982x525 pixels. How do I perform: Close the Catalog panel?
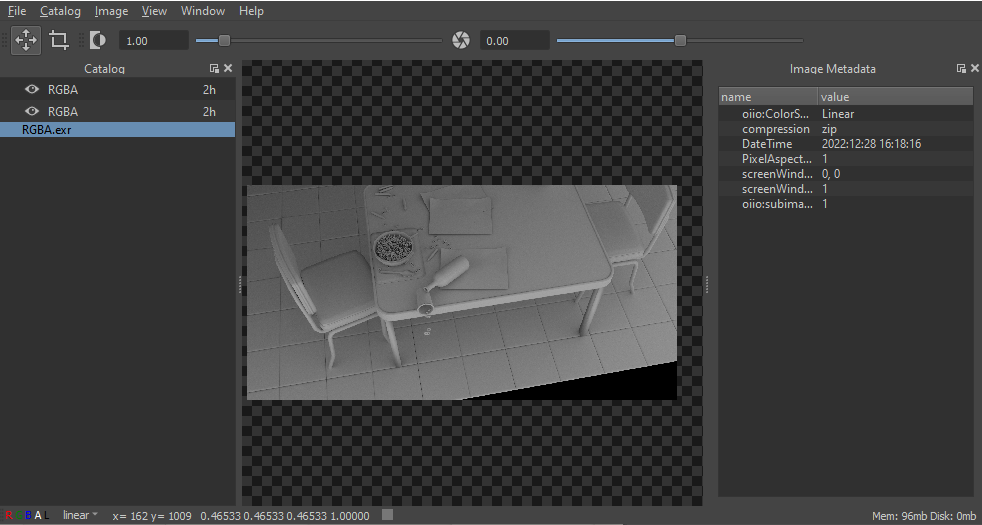click(228, 68)
